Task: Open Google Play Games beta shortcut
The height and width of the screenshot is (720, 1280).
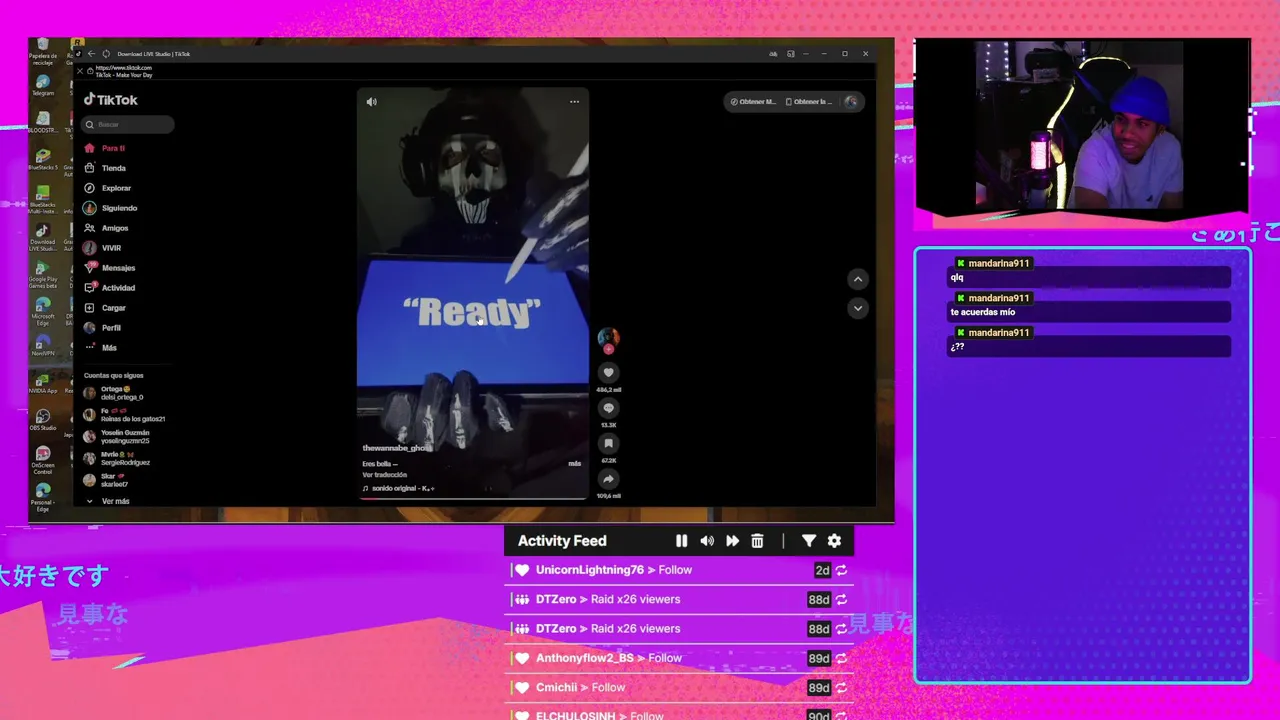Action: pyautogui.click(x=42, y=273)
